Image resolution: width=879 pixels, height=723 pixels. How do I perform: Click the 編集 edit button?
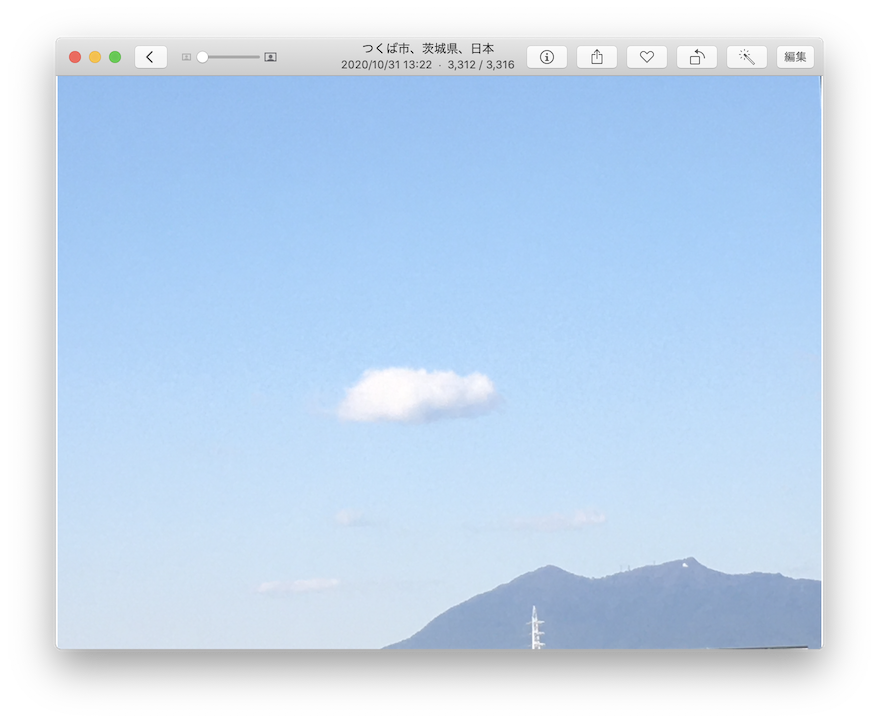click(795, 57)
